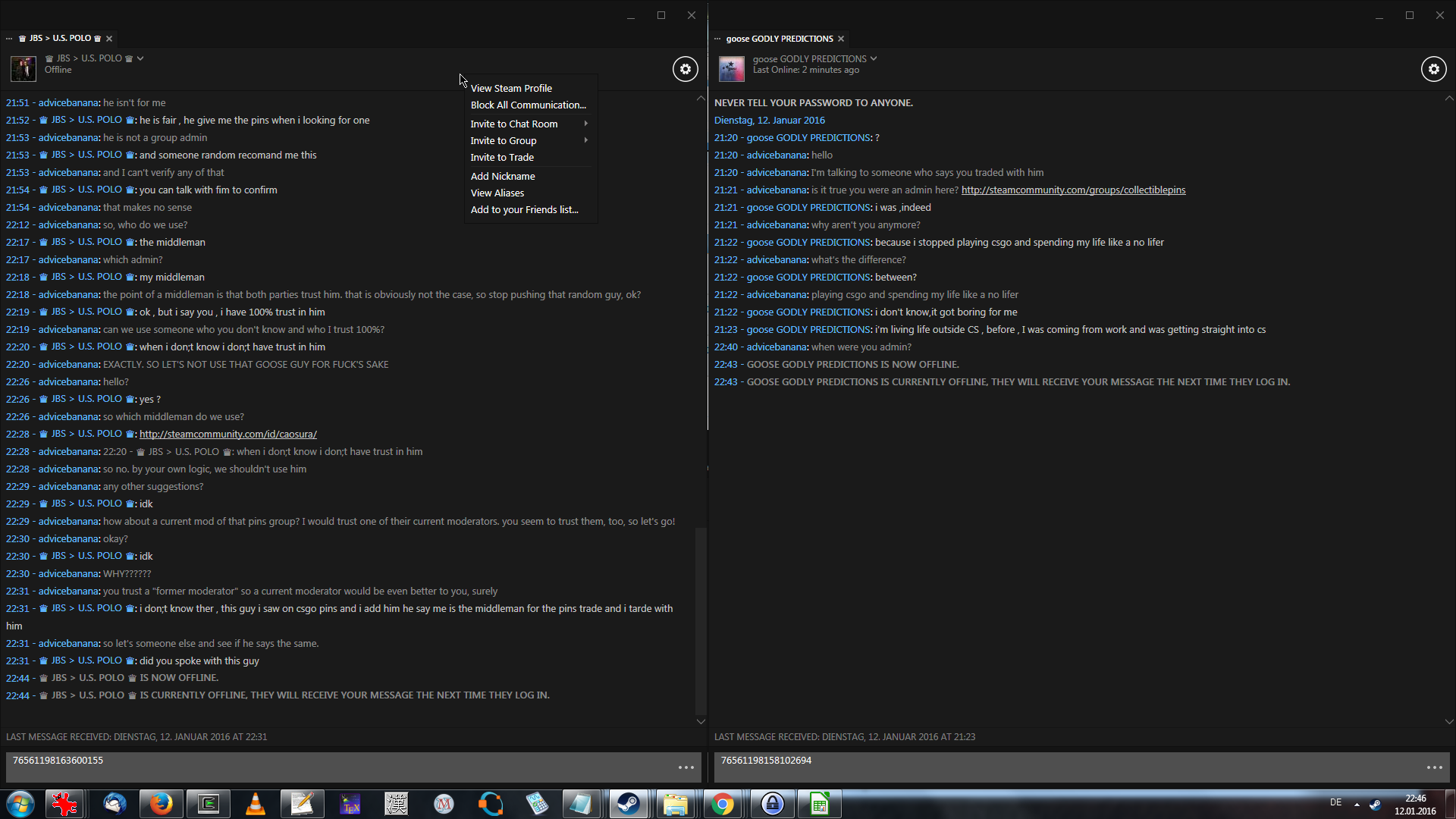Click the Steam taskbar icon
Image resolution: width=1456 pixels, height=819 pixels.
pyautogui.click(x=628, y=804)
